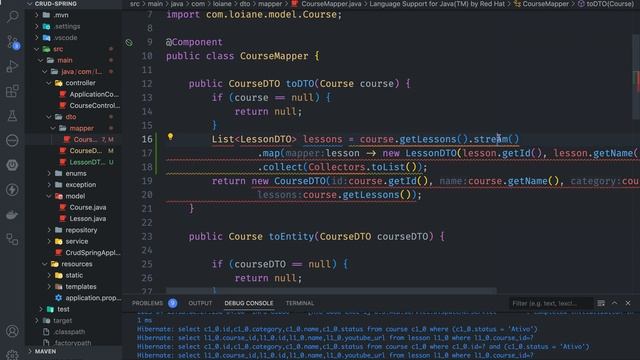Click the dto breadcrumb segment
The width and height of the screenshot is (640, 360).
[244, 4]
